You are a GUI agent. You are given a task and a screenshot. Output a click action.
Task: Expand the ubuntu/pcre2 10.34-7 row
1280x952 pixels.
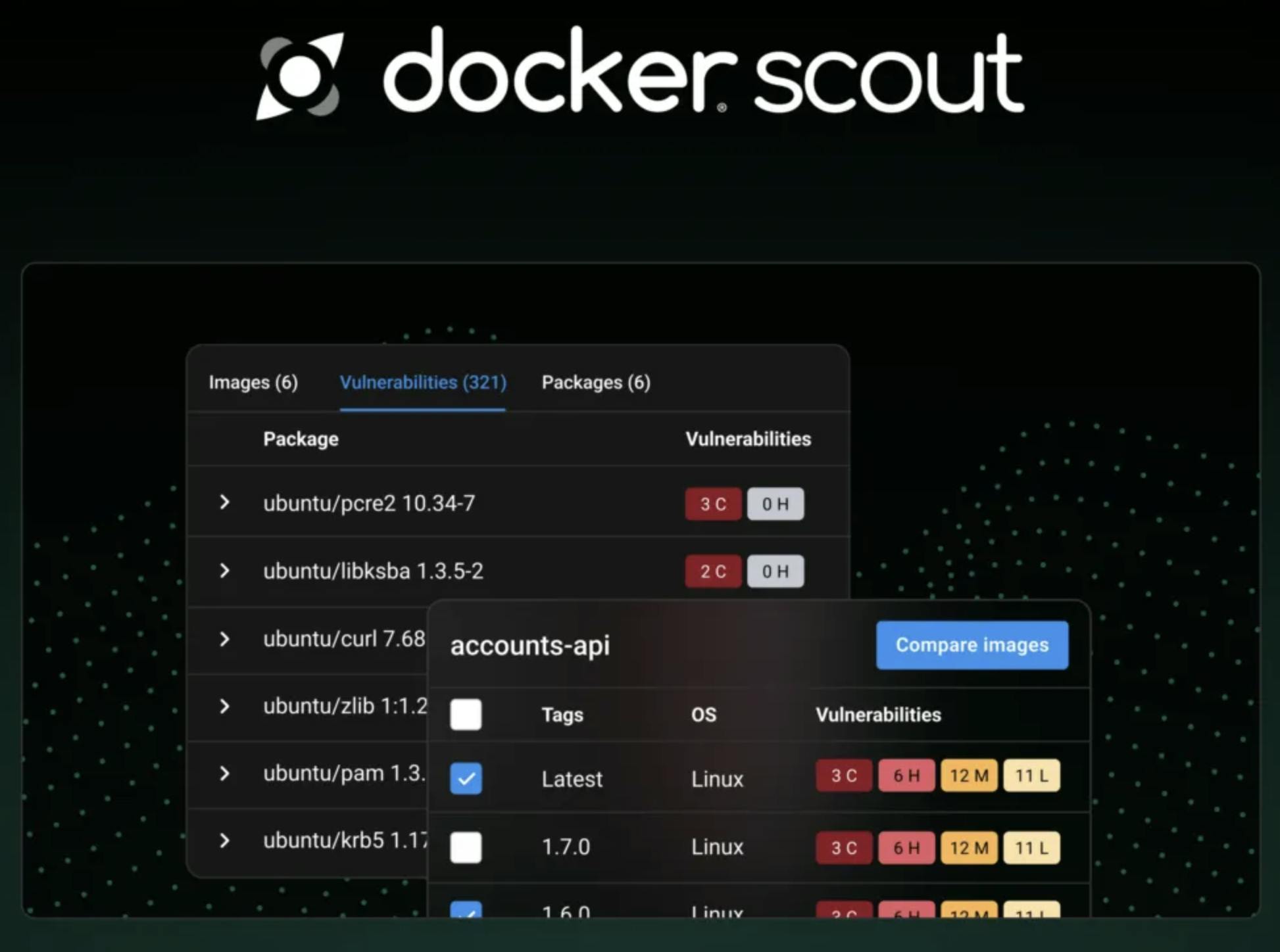[225, 503]
